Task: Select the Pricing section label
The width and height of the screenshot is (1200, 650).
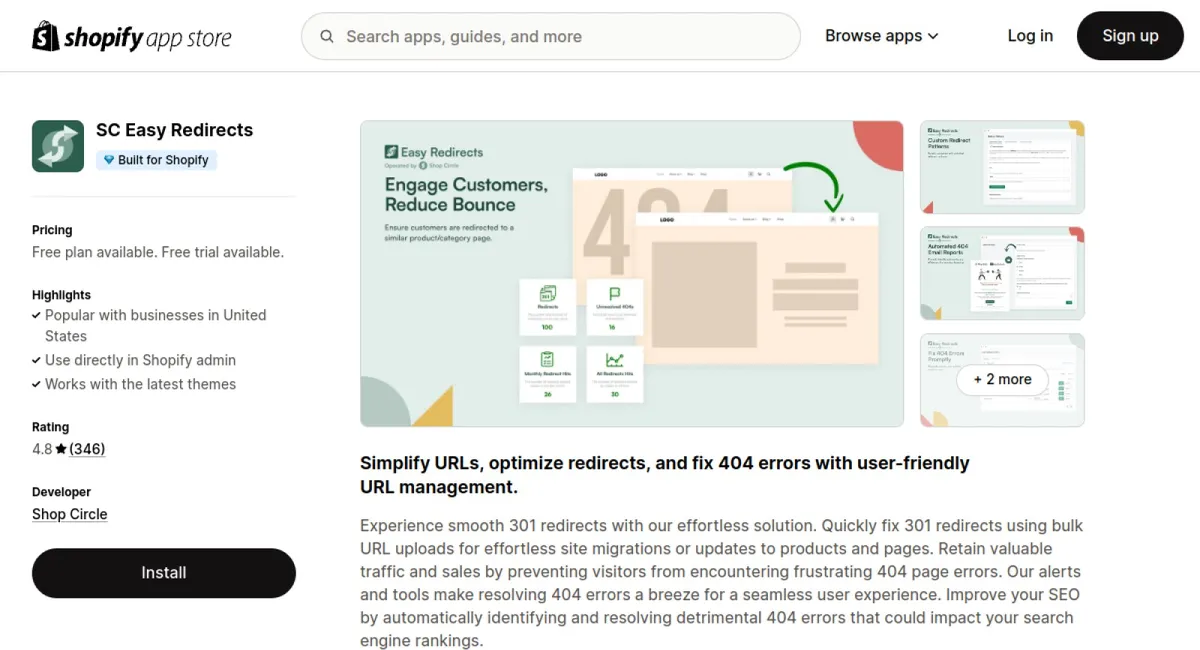Action: point(52,230)
